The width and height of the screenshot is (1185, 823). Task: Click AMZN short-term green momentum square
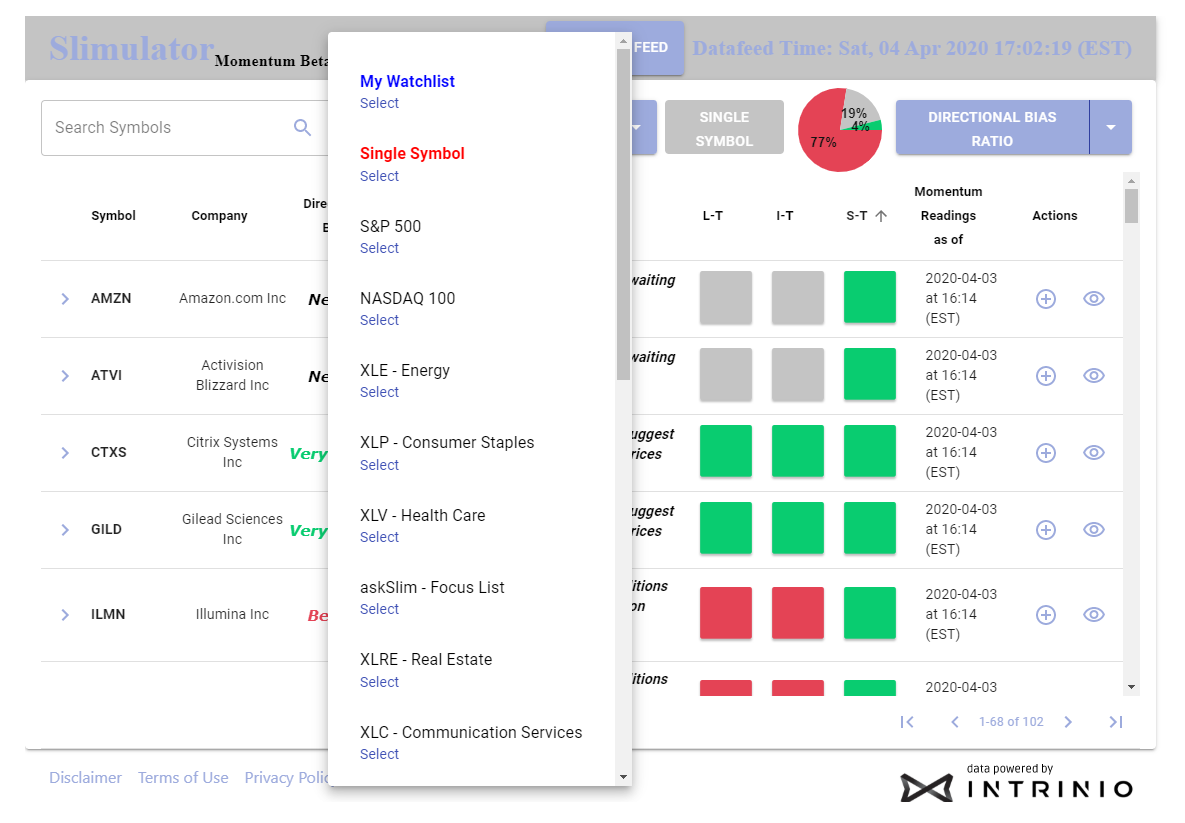coord(870,297)
